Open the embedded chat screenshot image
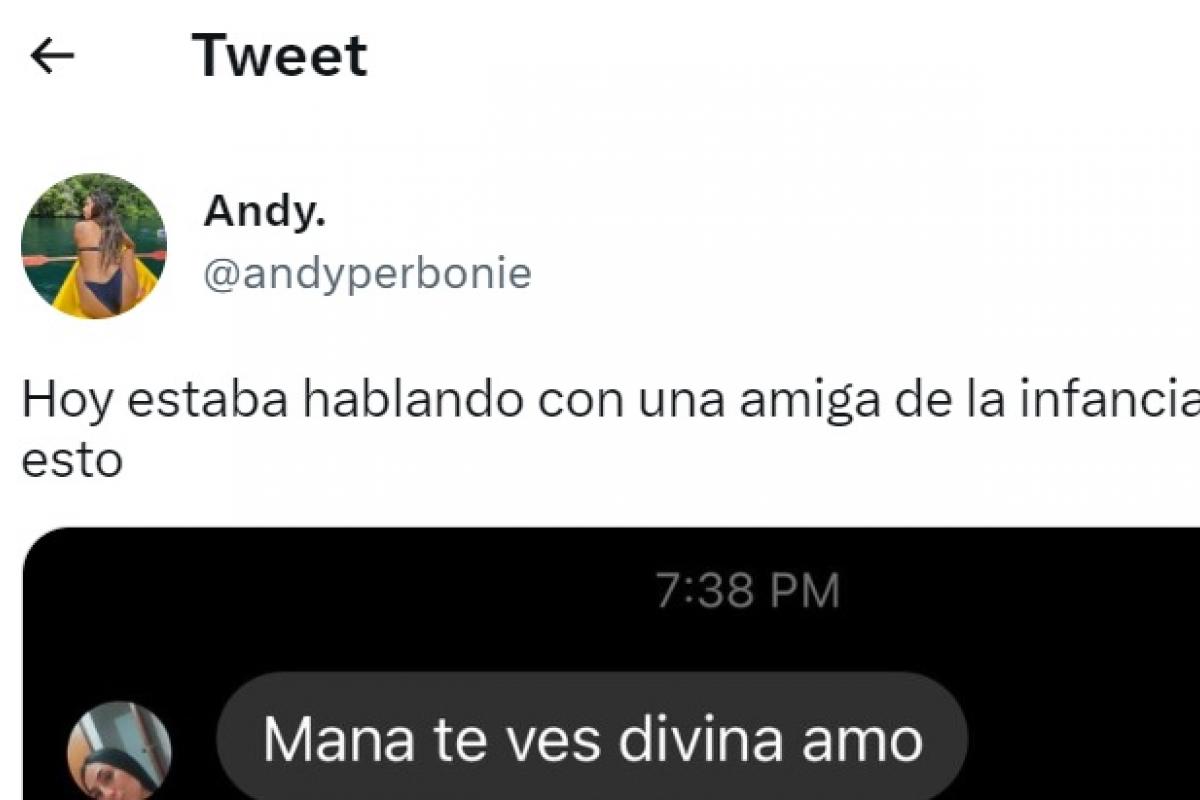Screen dimensions: 1200x800 tap(611, 664)
